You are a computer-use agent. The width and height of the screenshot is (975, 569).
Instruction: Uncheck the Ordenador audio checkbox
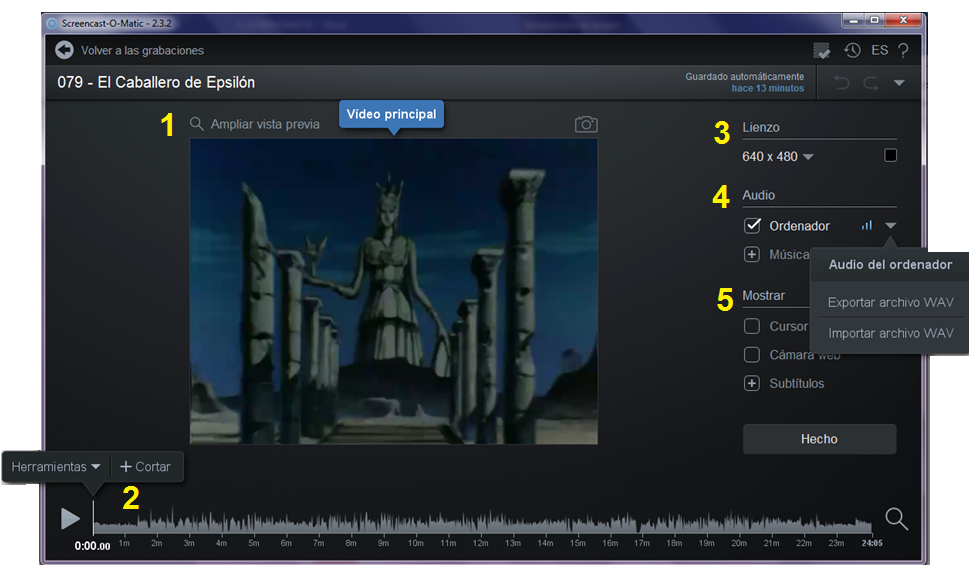coord(752,225)
